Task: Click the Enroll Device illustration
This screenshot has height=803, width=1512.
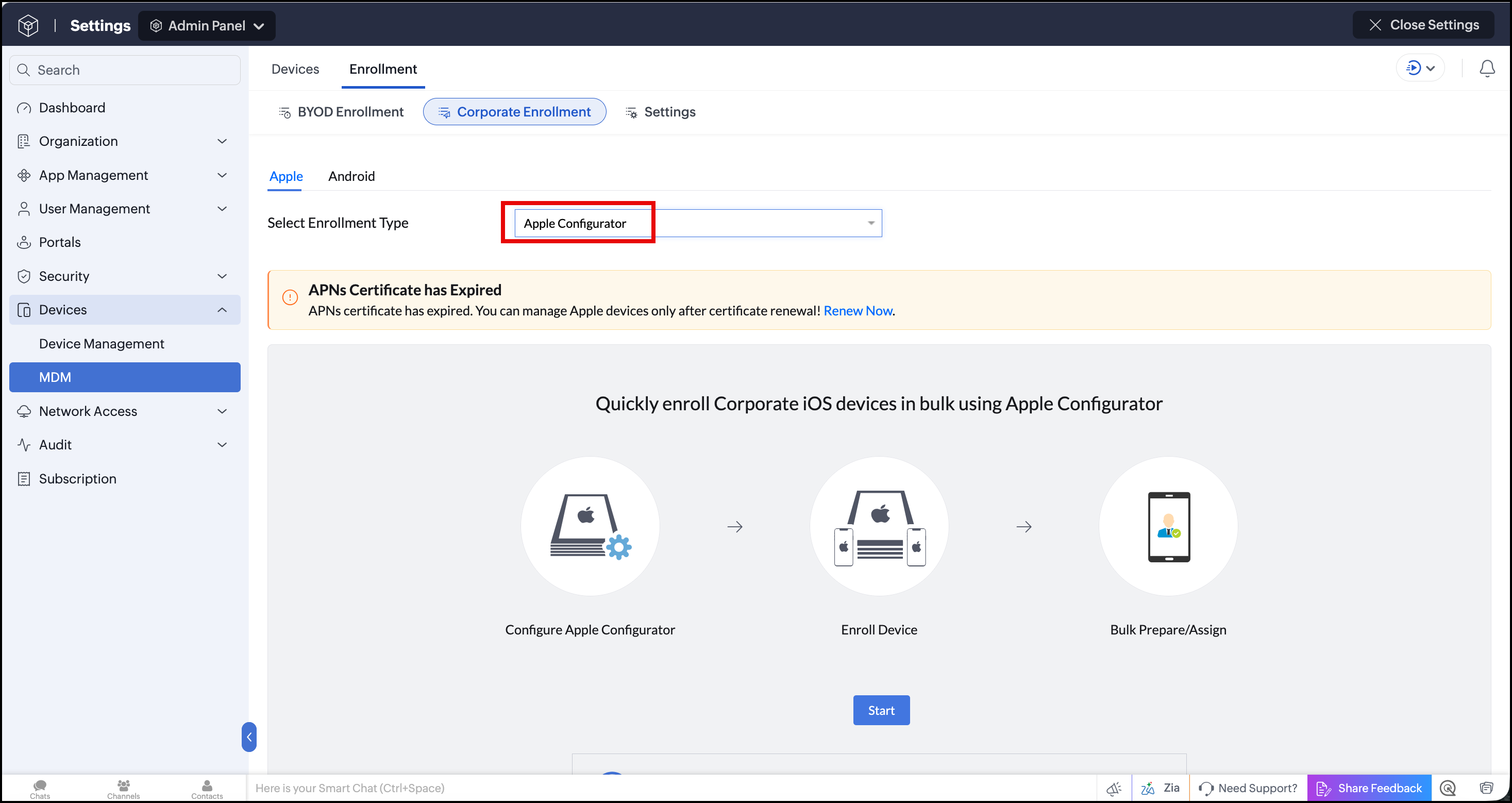Action: (x=879, y=526)
